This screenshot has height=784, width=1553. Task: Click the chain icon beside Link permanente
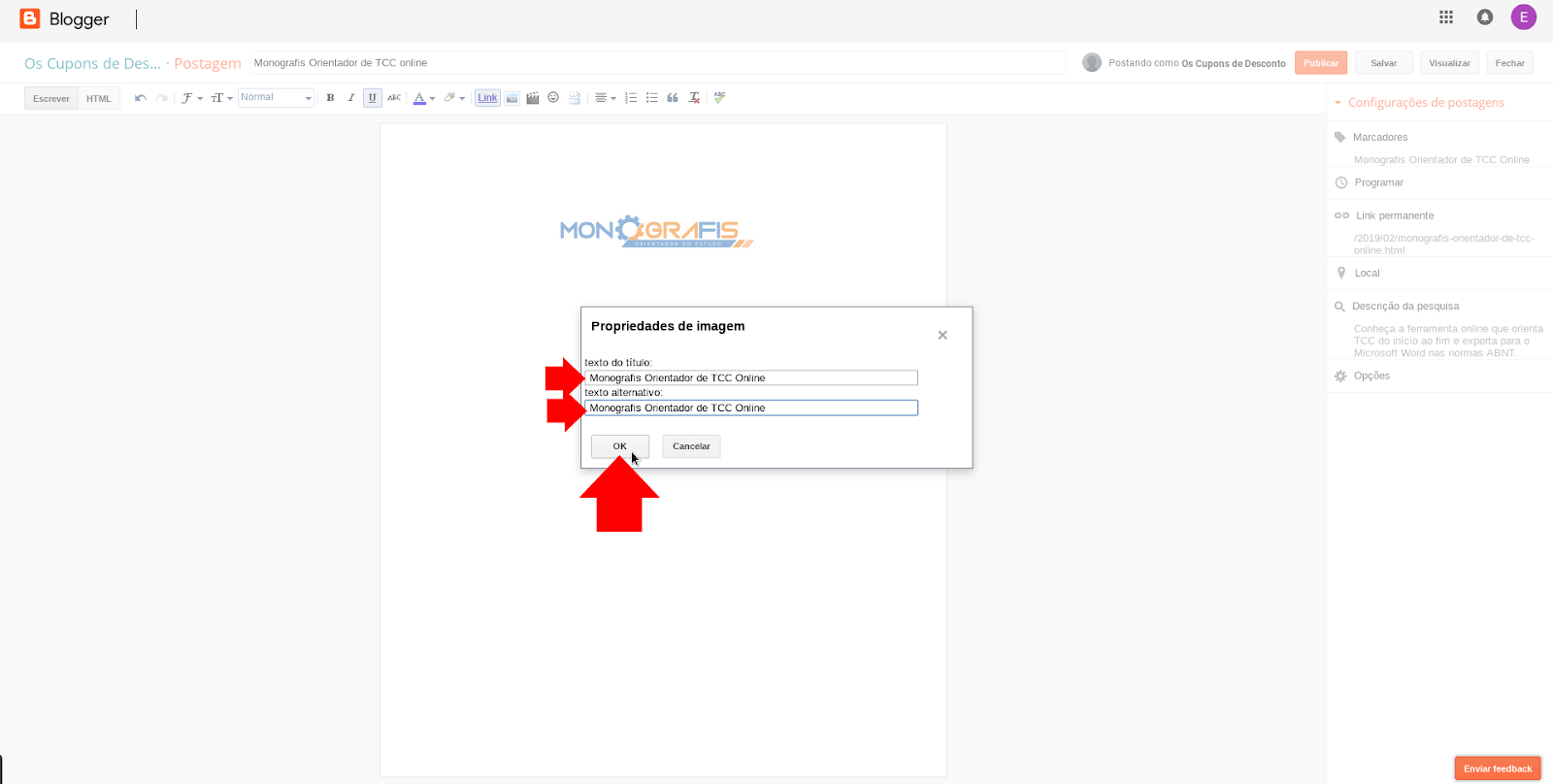click(1341, 215)
